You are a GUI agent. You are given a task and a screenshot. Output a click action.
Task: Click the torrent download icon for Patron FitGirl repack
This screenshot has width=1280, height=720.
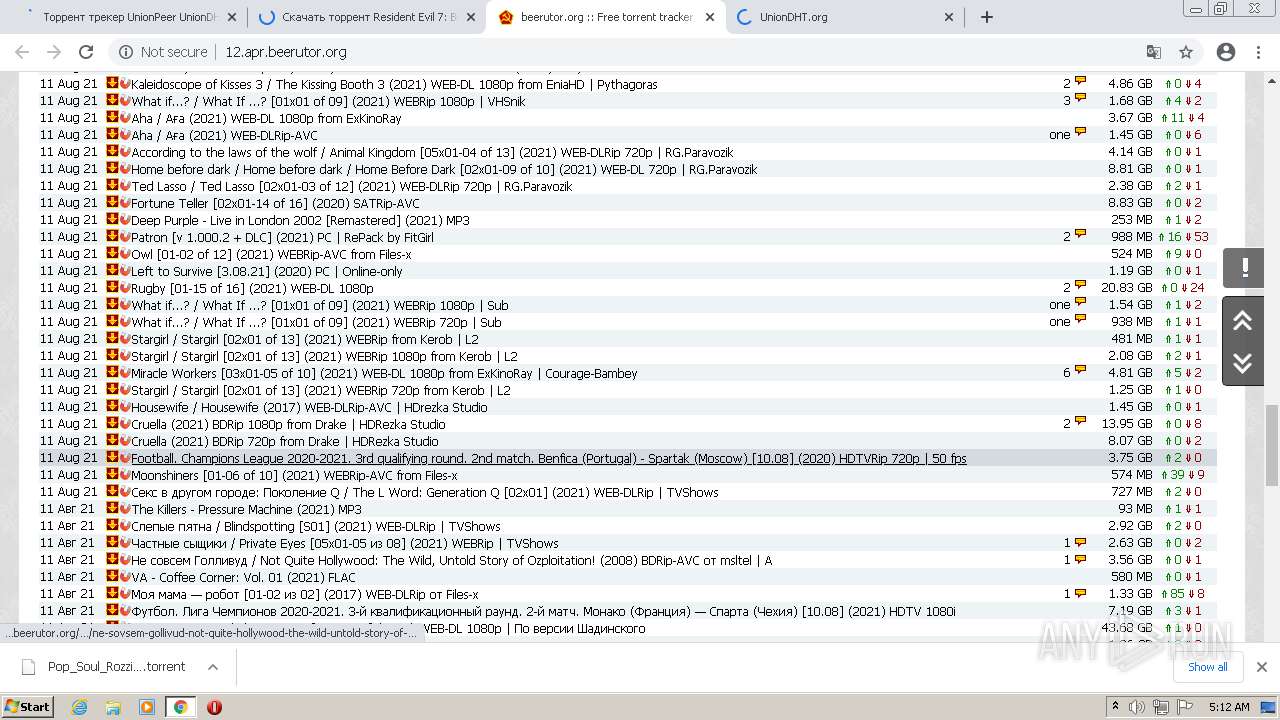(112, 237)
